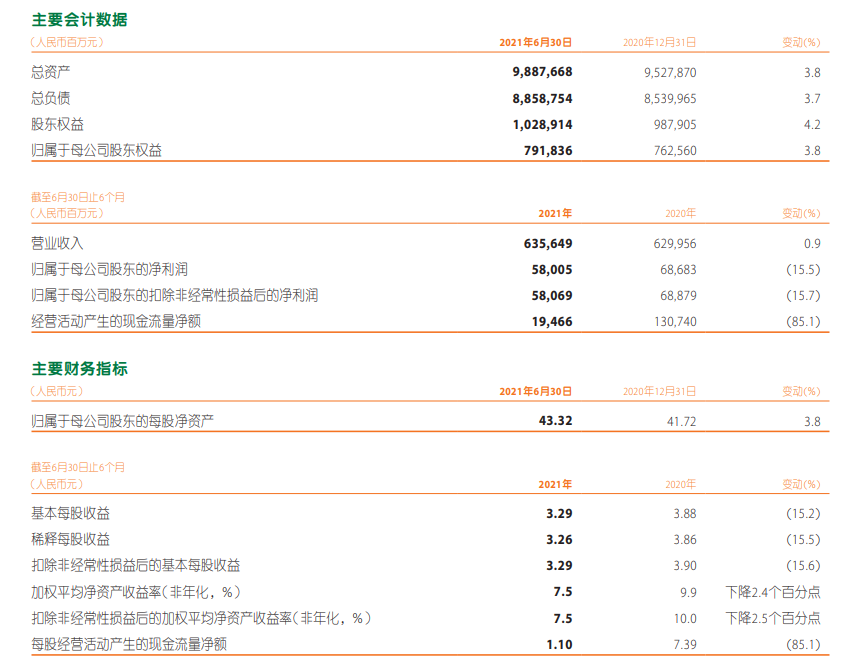Select the 股东权益 row label
Screen dimensions: 858x664
[58, 124]
